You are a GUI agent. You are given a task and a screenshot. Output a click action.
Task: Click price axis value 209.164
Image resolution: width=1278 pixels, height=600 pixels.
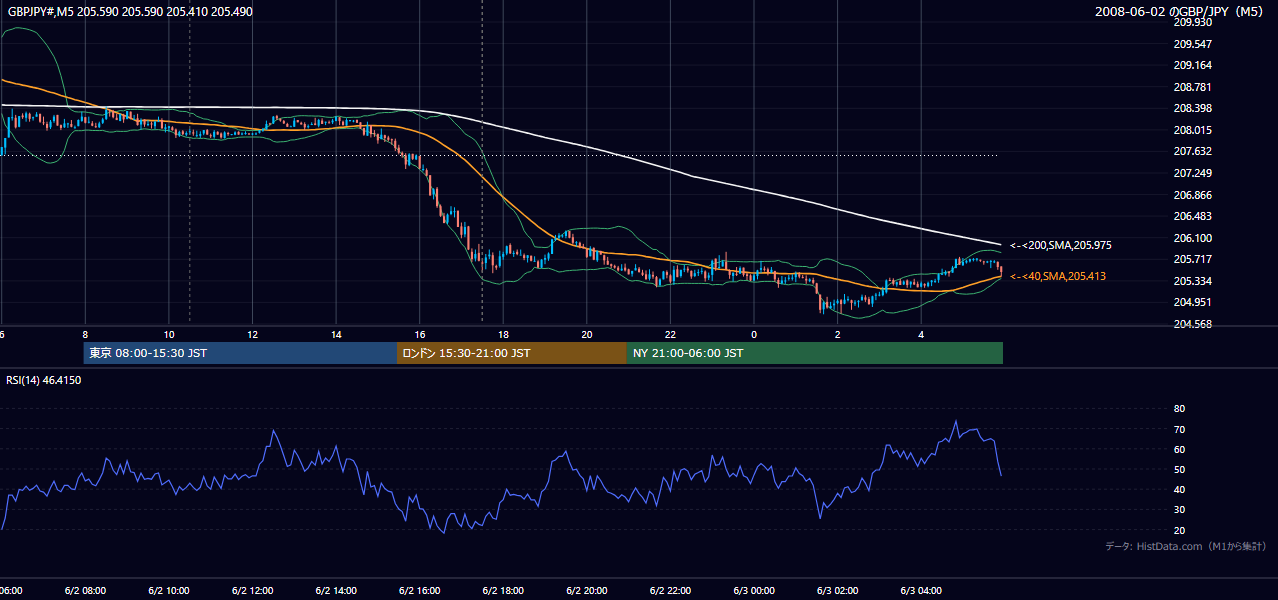tap(1192, 66)
